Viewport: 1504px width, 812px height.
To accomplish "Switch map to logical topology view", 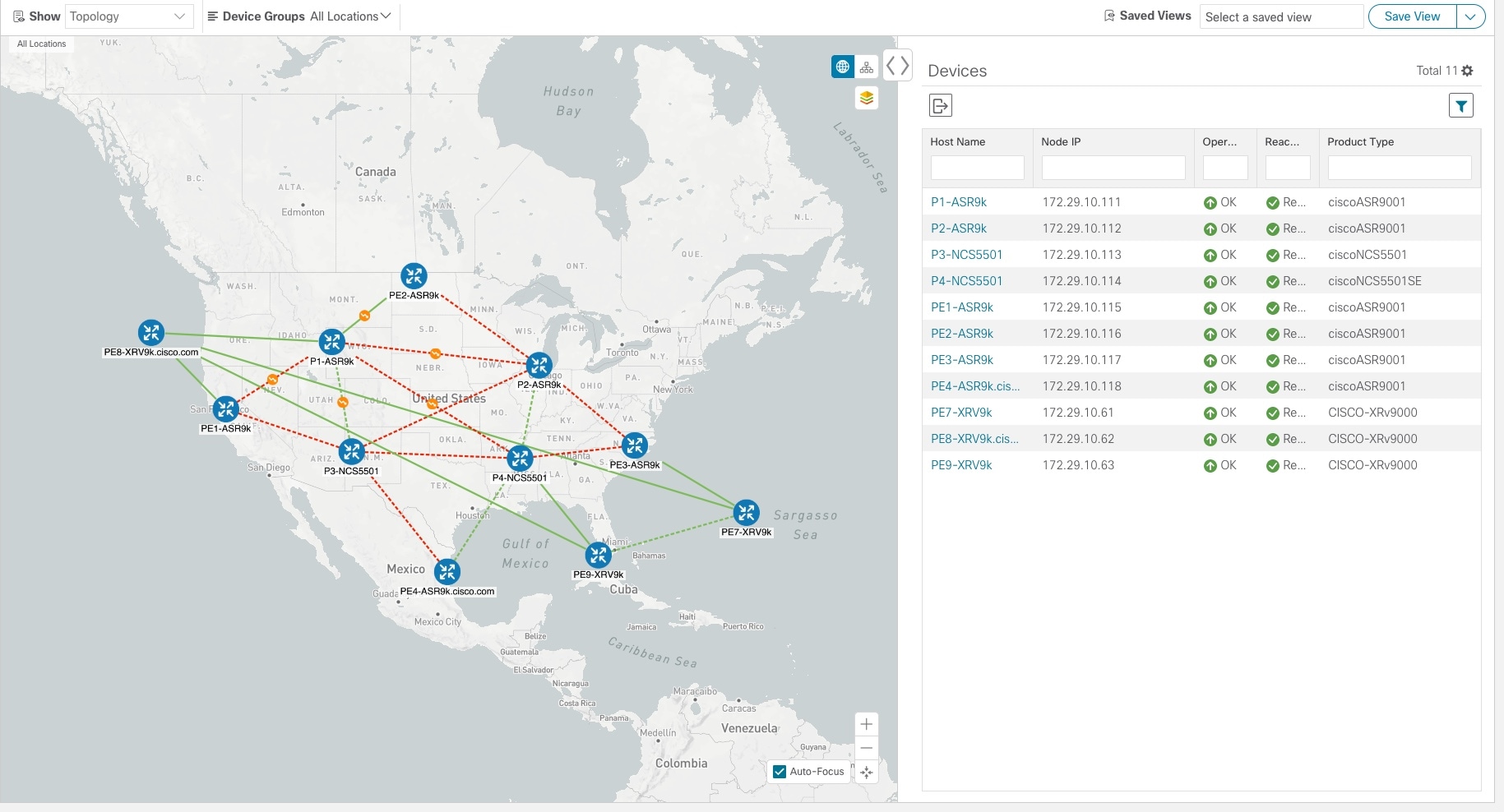I will tap(866, 66).
